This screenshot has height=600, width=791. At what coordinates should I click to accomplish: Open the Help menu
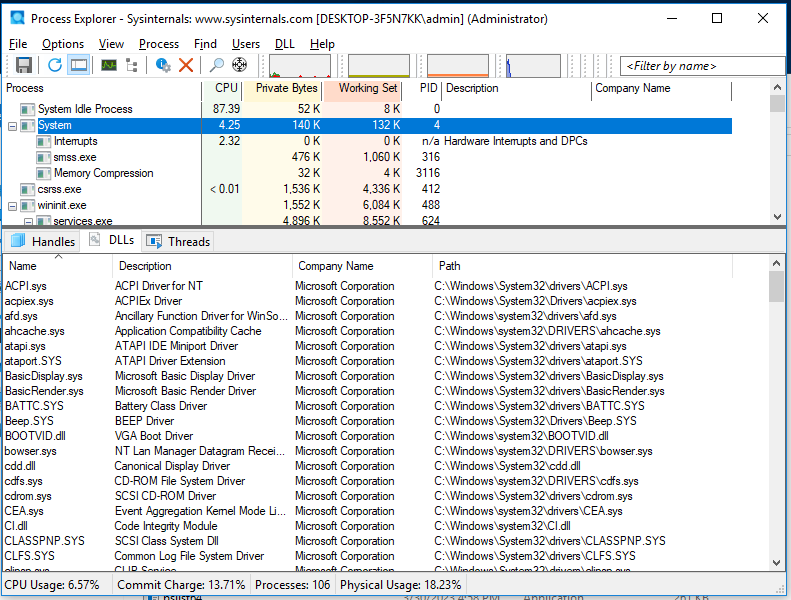coord(322,44)
